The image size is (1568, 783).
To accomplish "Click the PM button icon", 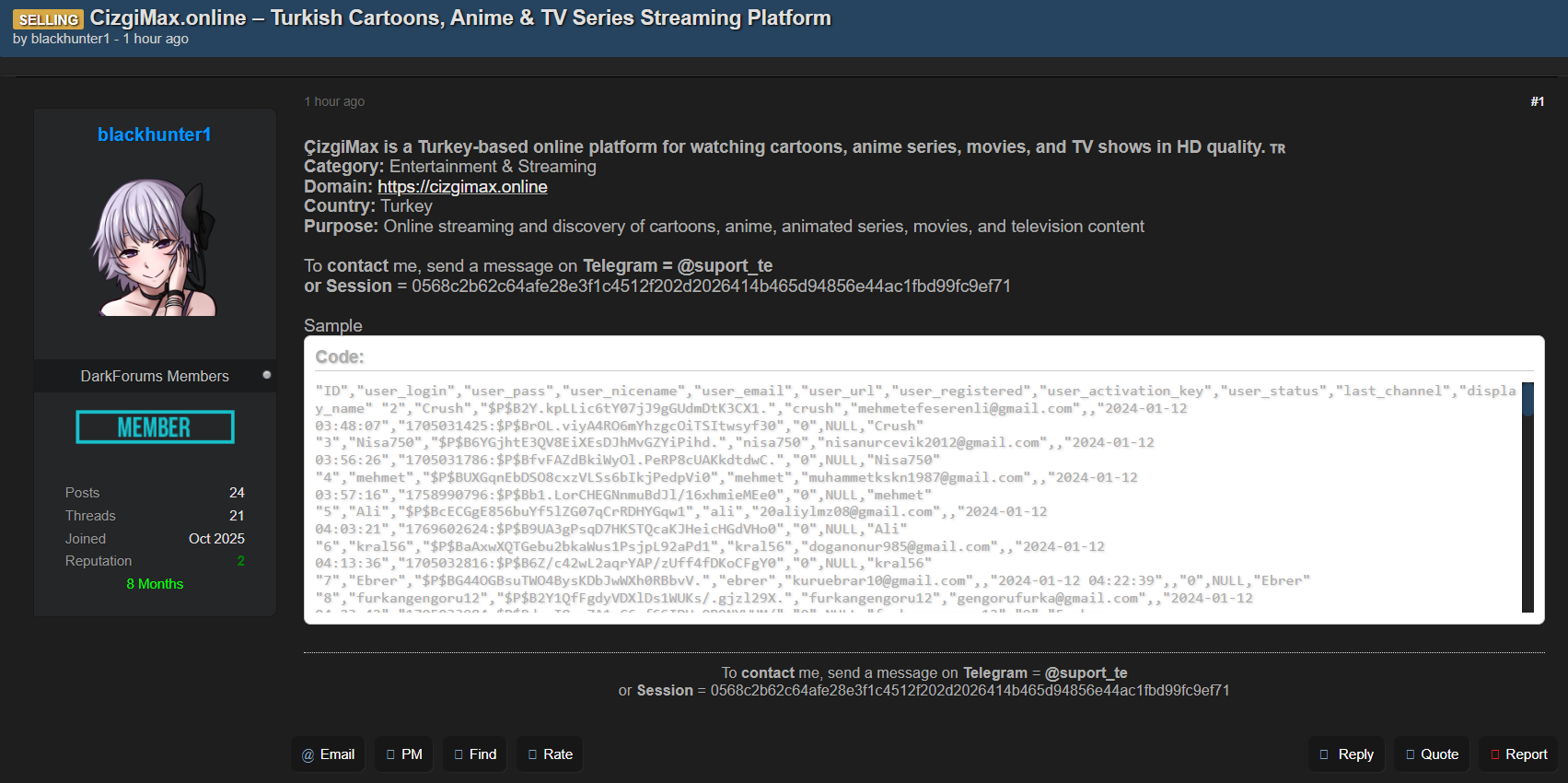I will click(390, 754).
